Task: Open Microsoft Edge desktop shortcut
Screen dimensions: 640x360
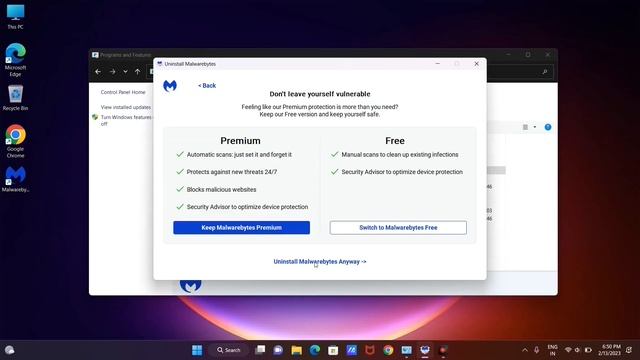Action: [16, 60]
